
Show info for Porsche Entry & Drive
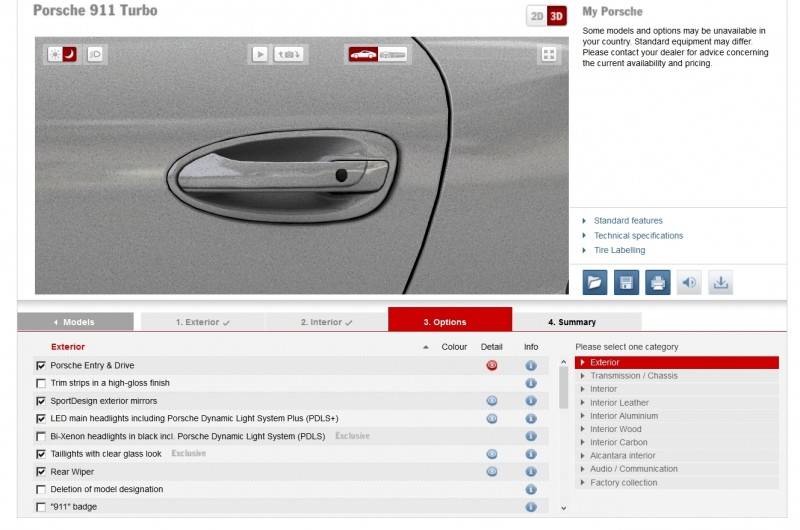[531, 366]
